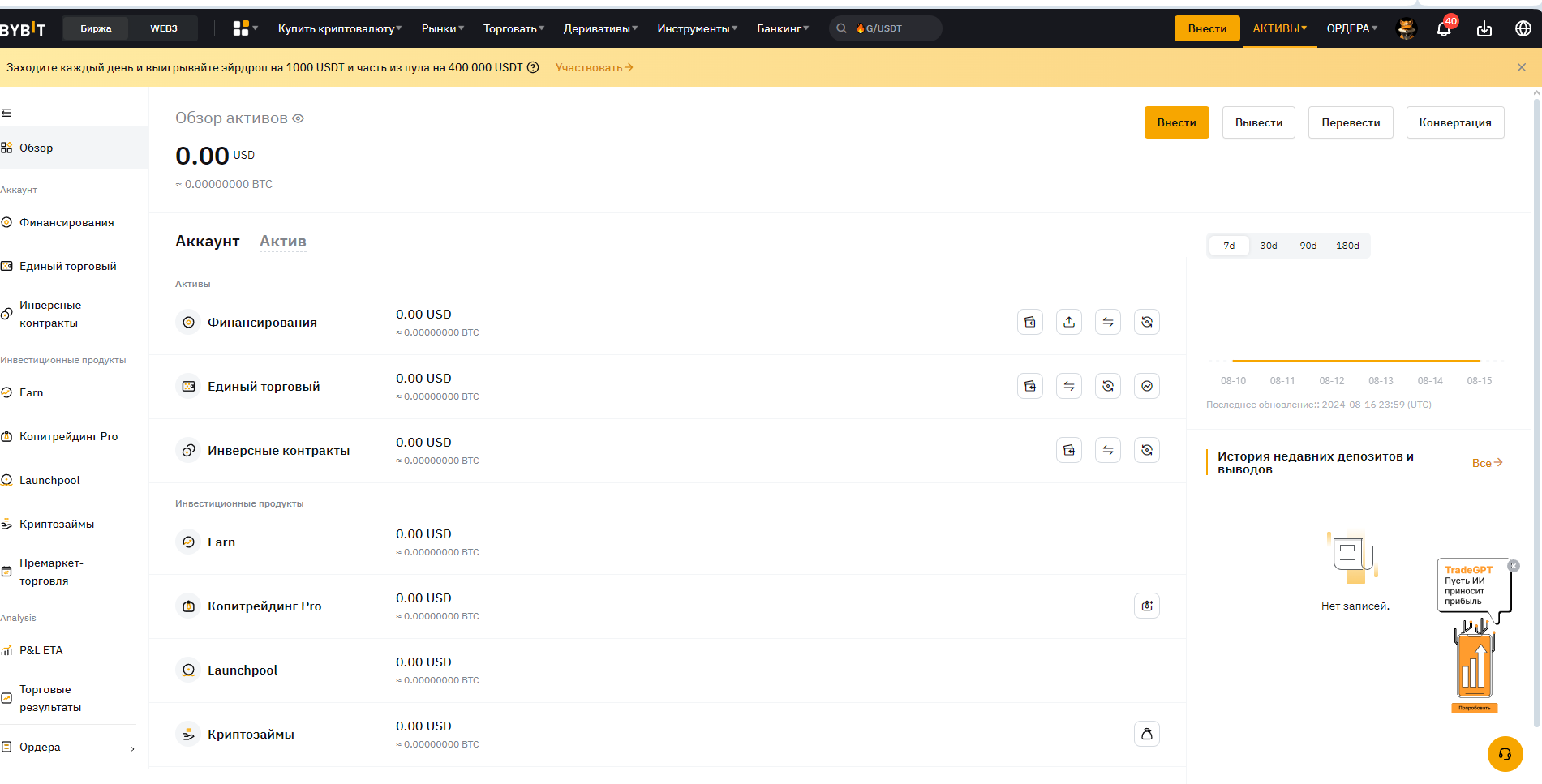
Task: Click the help question mark in the banner
Action: coord(533,67)
